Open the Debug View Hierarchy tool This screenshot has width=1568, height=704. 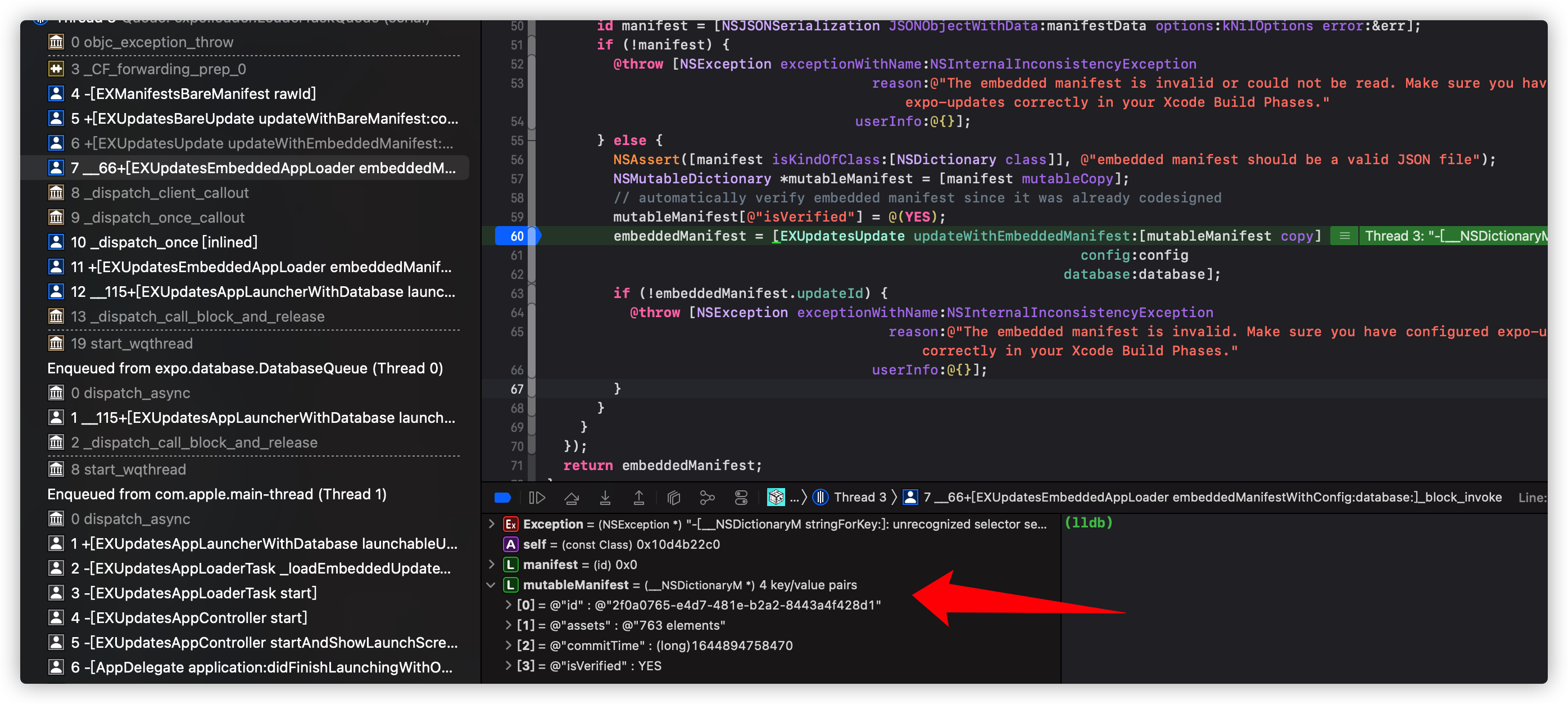pyautogui.click(x=674, y=497)
